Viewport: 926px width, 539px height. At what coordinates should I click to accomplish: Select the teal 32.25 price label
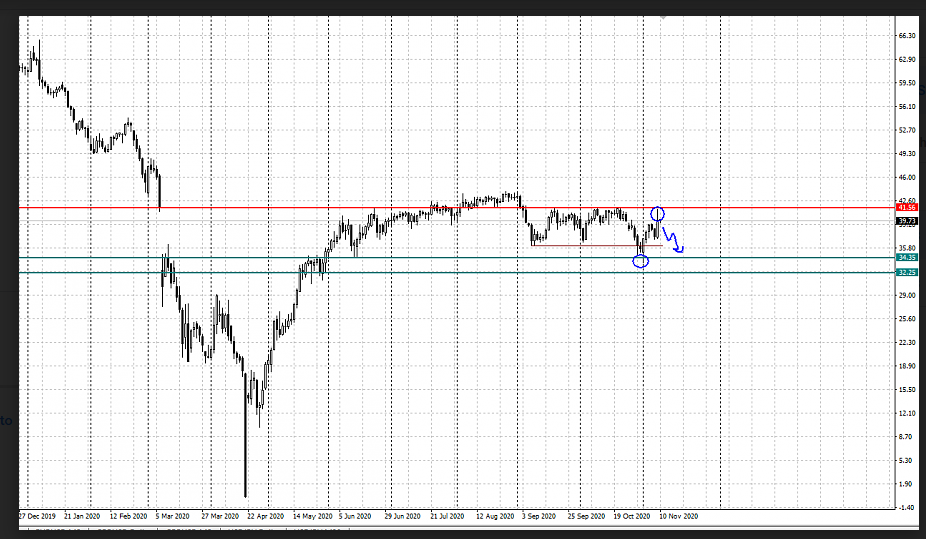[906, 272]
